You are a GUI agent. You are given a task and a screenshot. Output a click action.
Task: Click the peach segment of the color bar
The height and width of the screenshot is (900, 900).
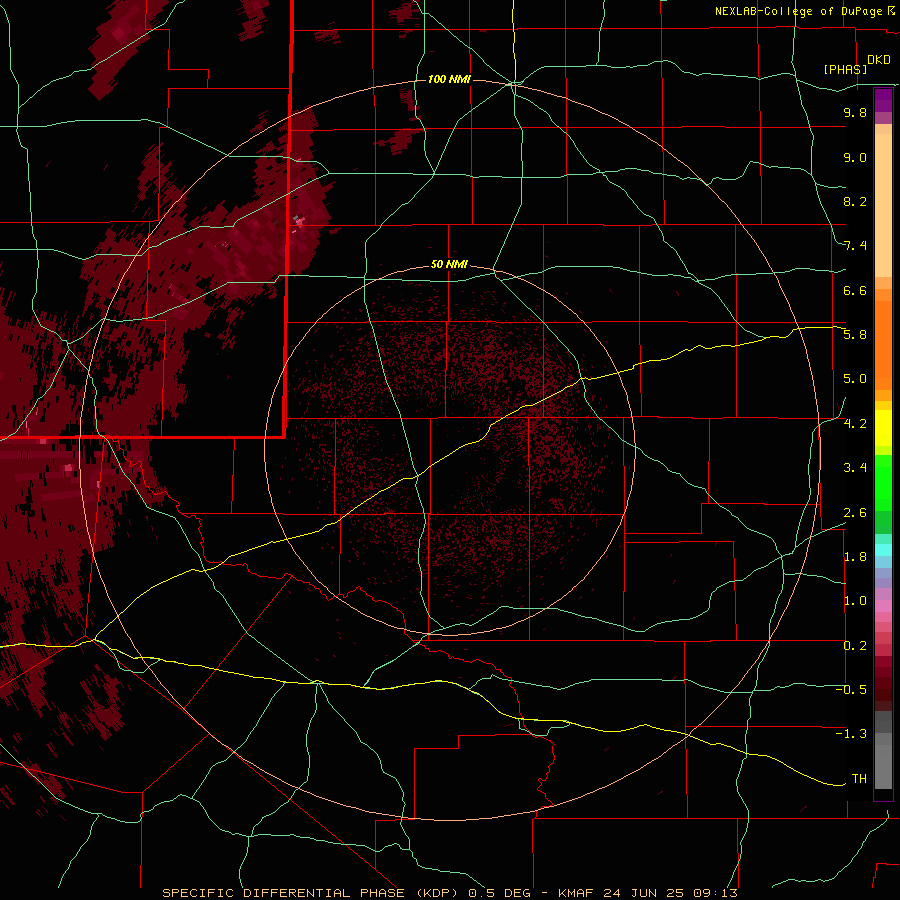tap(883, 201)
